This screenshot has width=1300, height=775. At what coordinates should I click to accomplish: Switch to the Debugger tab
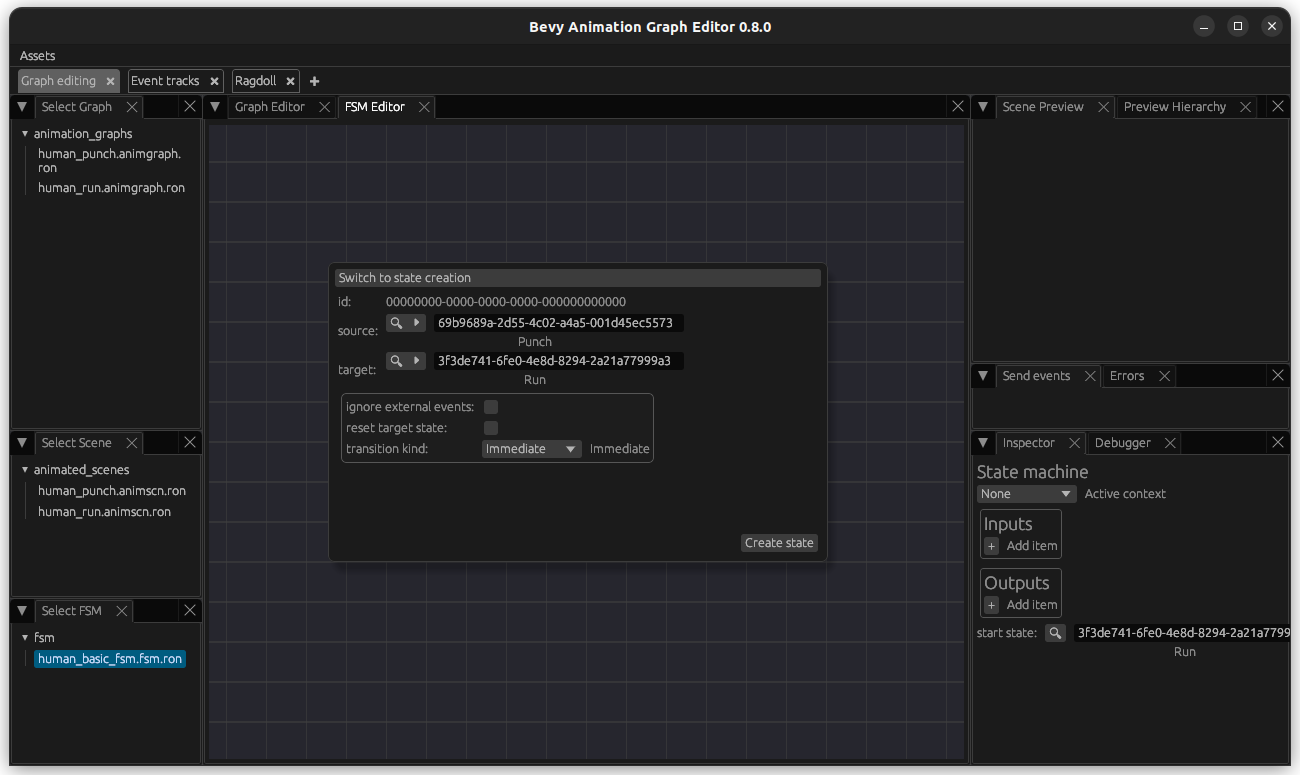pyautogui.click(x=1122, y=443)
